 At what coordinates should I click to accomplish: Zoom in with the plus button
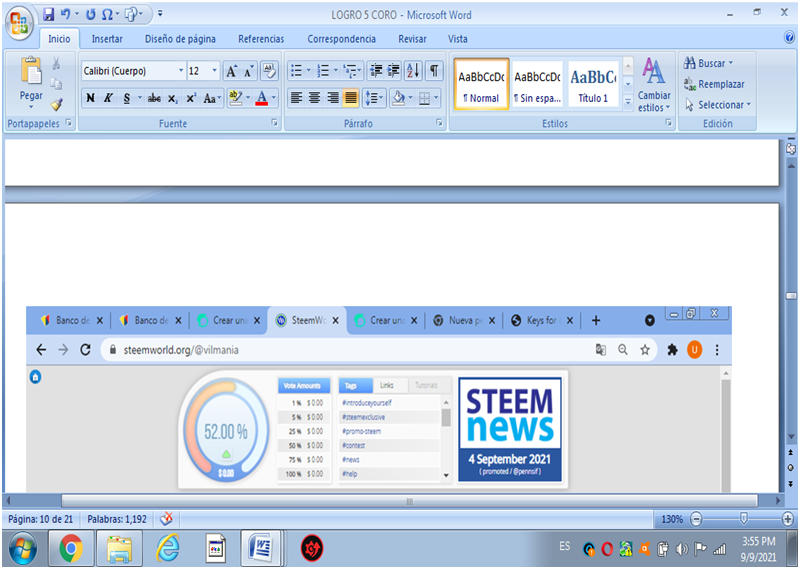click(788, 519)
